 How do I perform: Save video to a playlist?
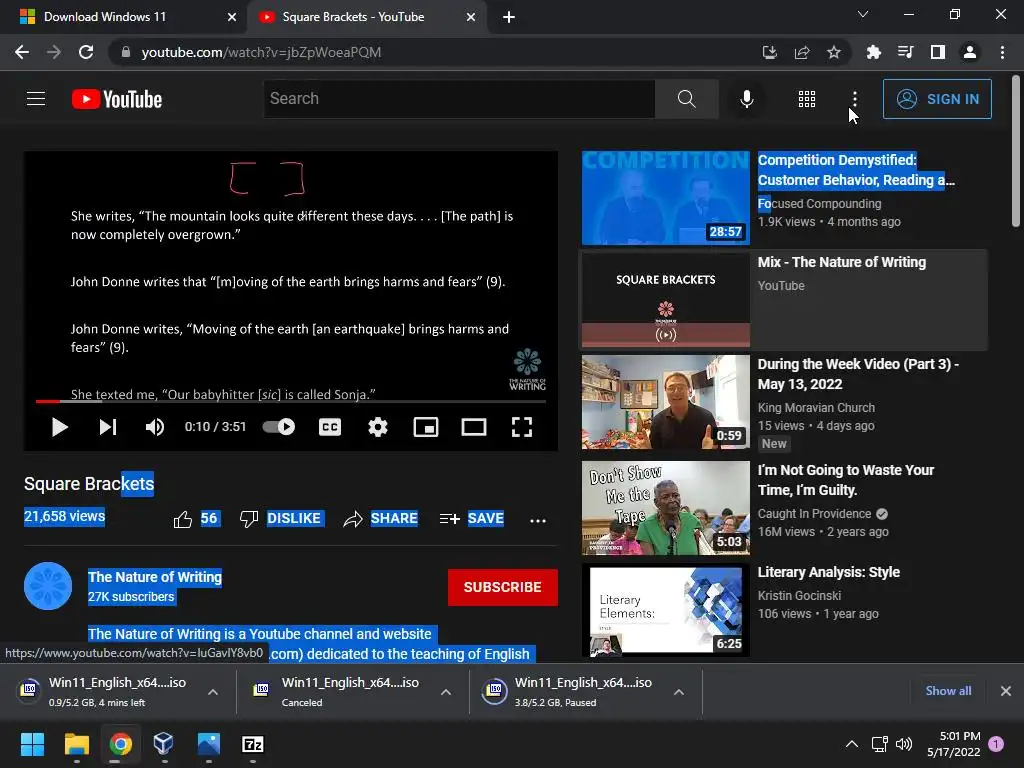(x=472, y=519)
